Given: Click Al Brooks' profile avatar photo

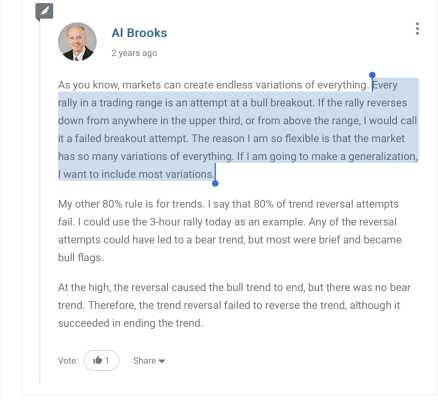Looking at the screenshot, I should (77, 42).
